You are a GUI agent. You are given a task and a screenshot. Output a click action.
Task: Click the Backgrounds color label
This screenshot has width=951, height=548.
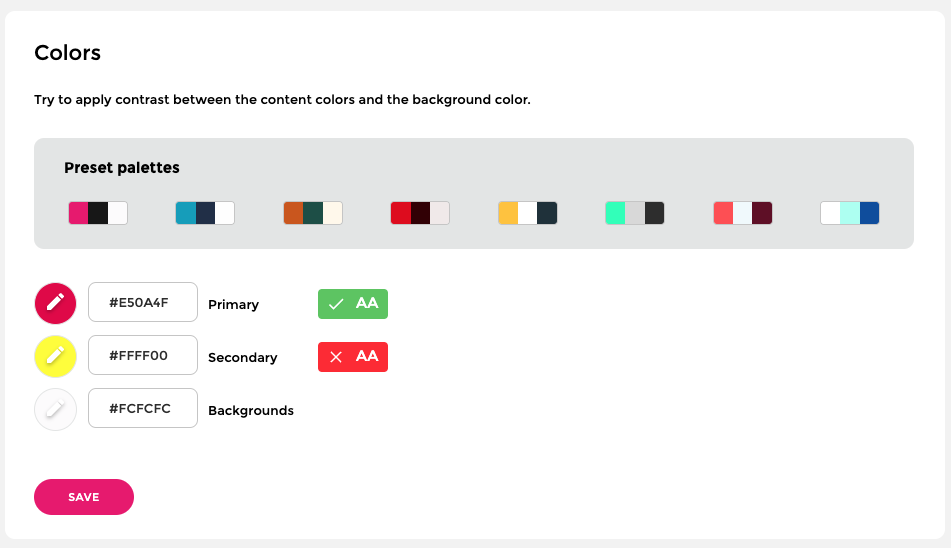coord(251,410)
